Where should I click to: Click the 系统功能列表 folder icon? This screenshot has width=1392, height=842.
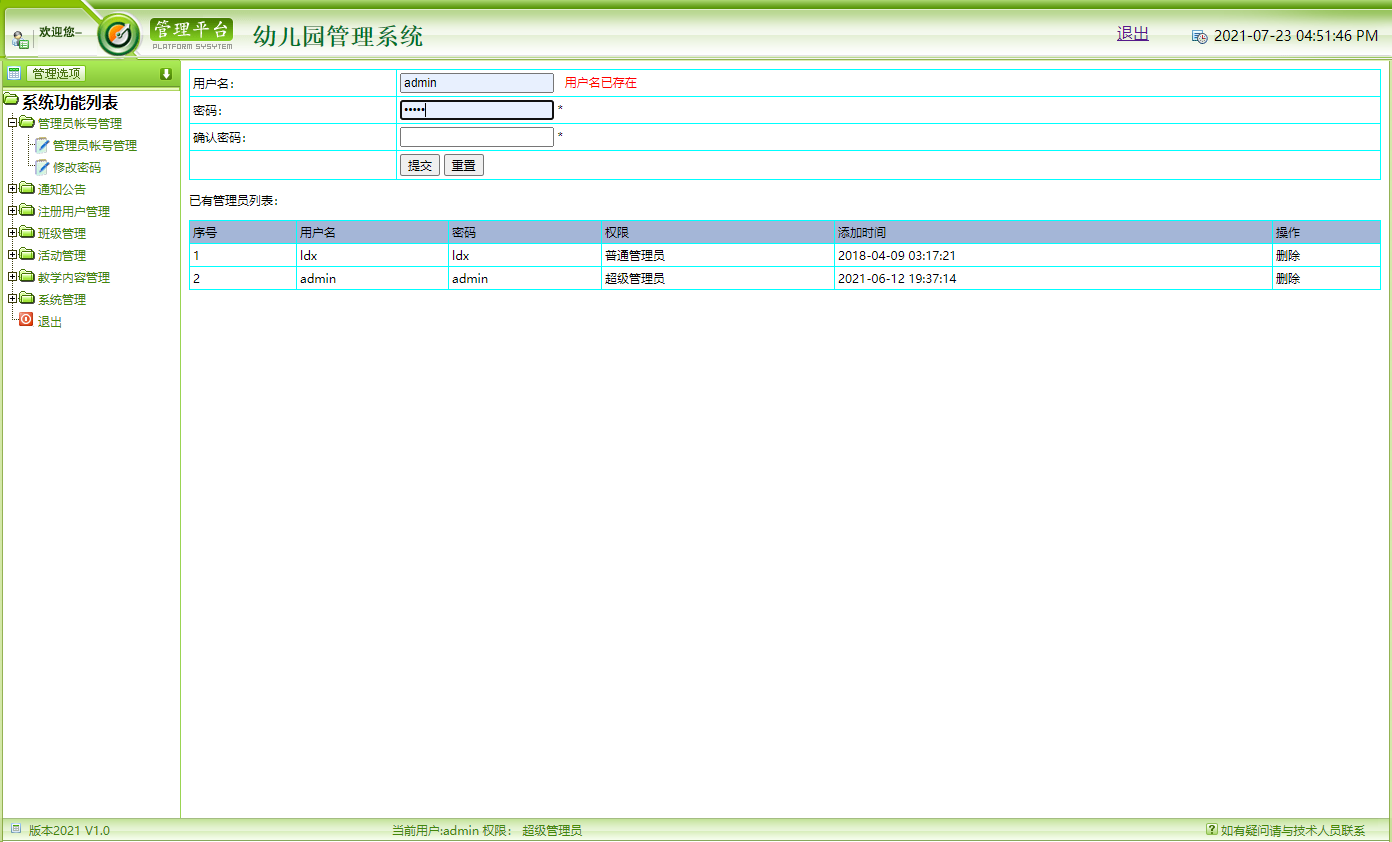tap(10, 99)
